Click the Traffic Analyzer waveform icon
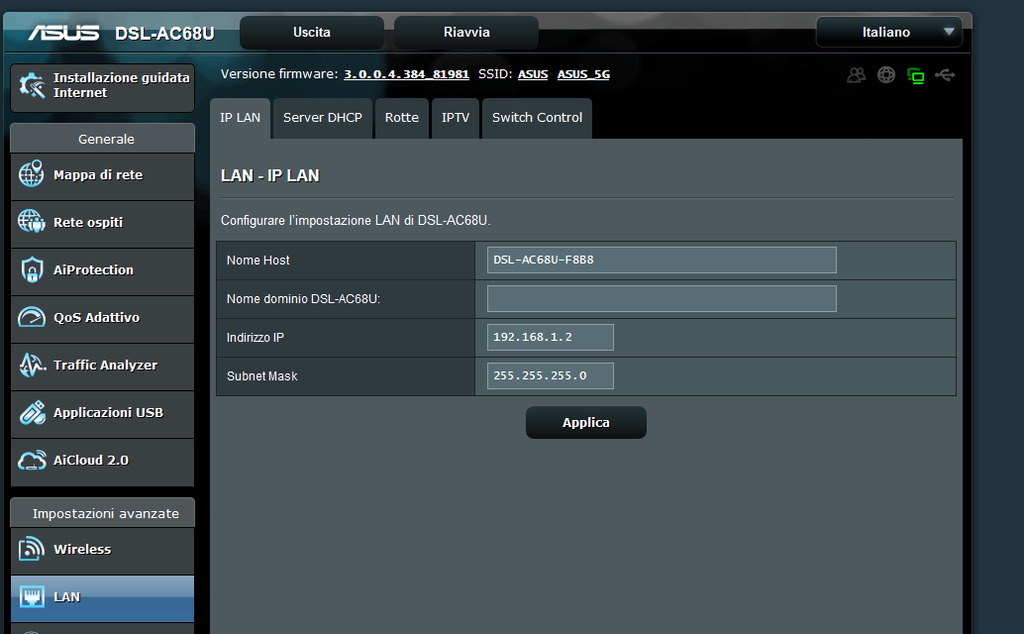The height and width of the screenshot is (634, 1024). click(32, 365)
